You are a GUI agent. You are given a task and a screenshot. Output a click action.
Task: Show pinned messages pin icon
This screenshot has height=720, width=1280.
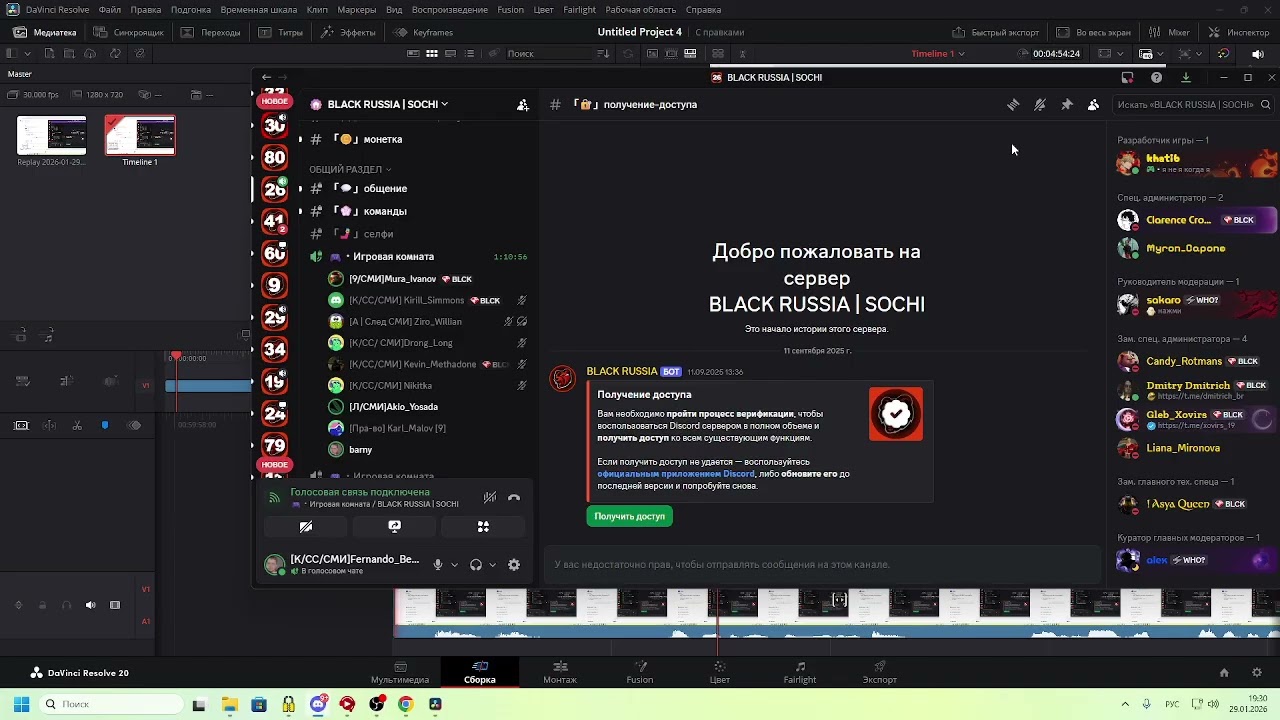point(1067,104)
